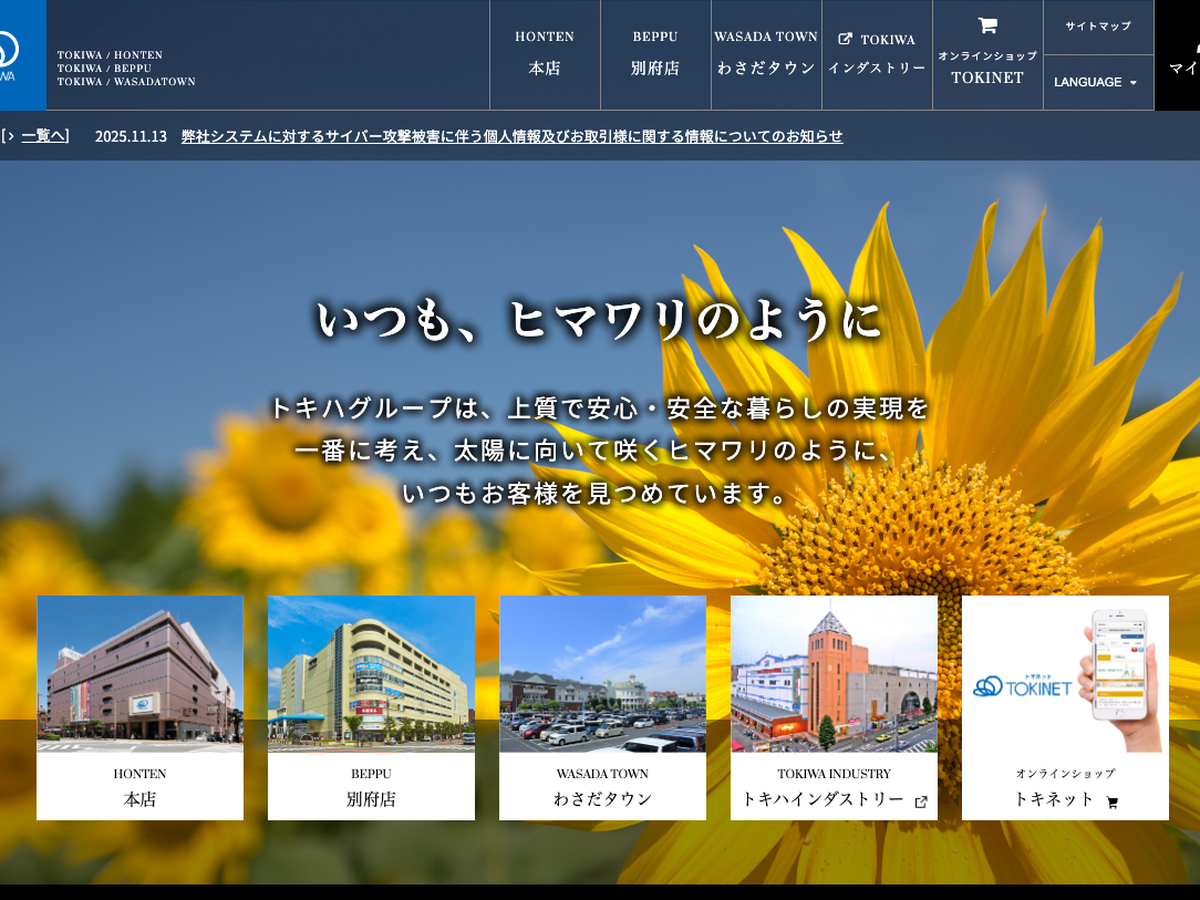The height and width of the screenshot is (900, 1200).
Task: Click external link icon beside TOKIWA インダストリー
Action: (x=845, y=40)
